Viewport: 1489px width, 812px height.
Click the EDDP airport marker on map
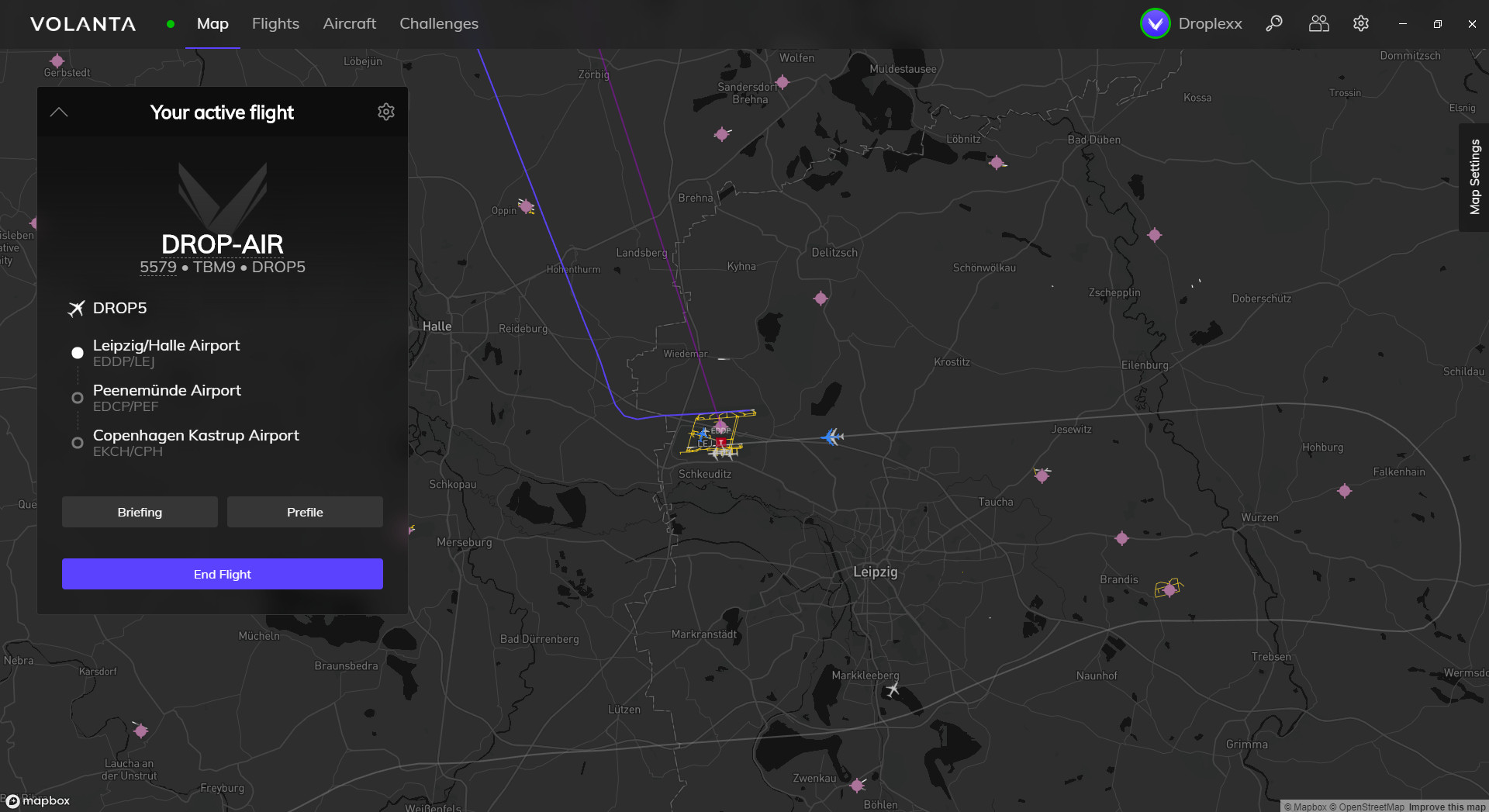(x=720, y=428)
